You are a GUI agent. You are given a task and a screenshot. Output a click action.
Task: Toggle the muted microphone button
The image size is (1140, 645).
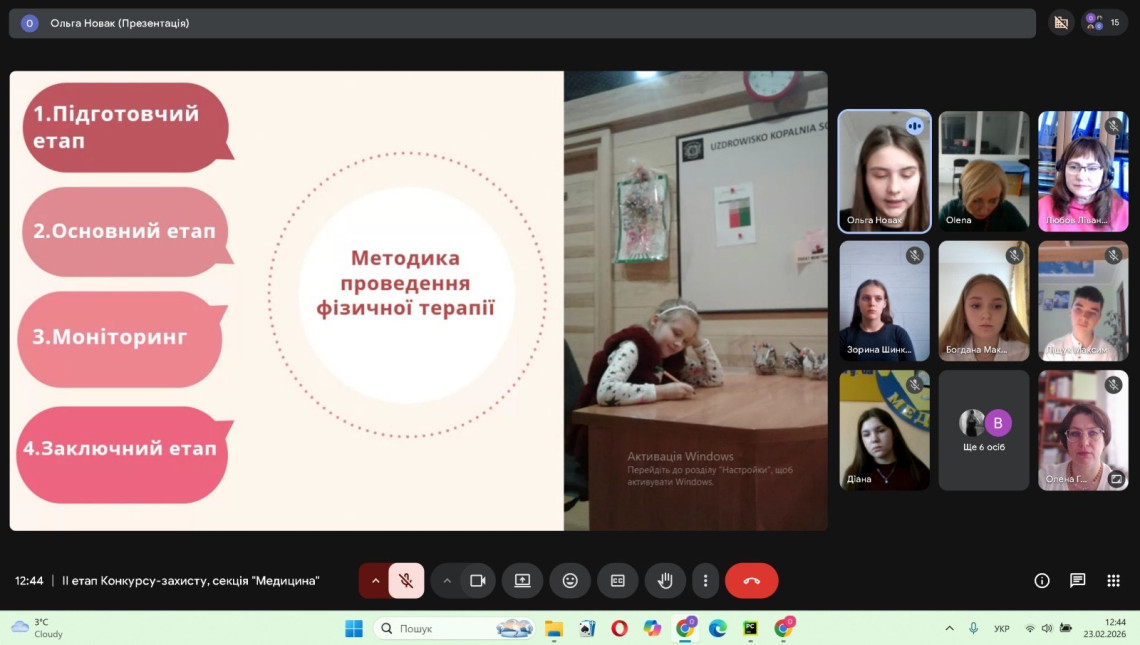point(406,581)
